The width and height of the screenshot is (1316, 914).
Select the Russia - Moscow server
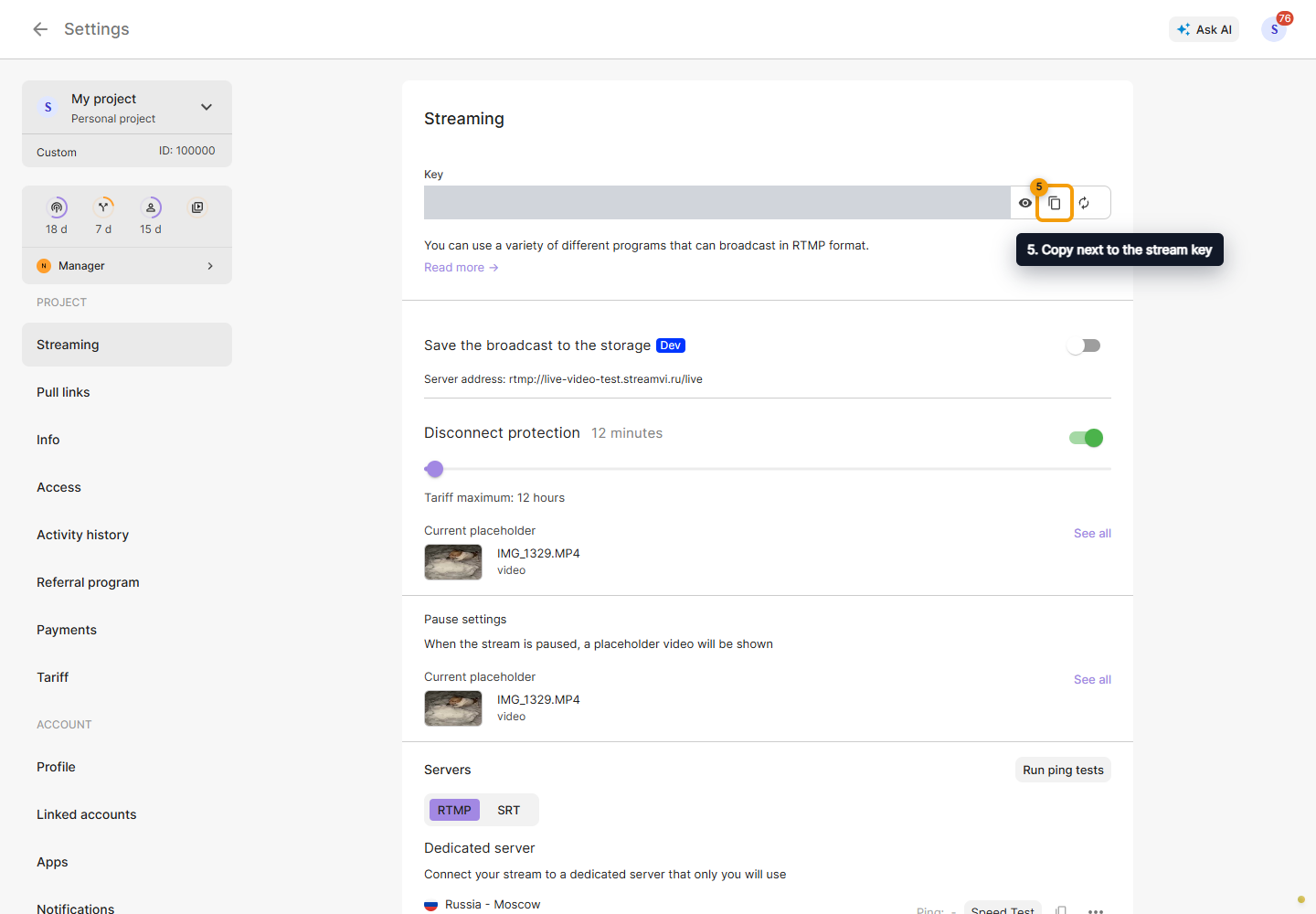pyautogui.click(x=493, y=905)
